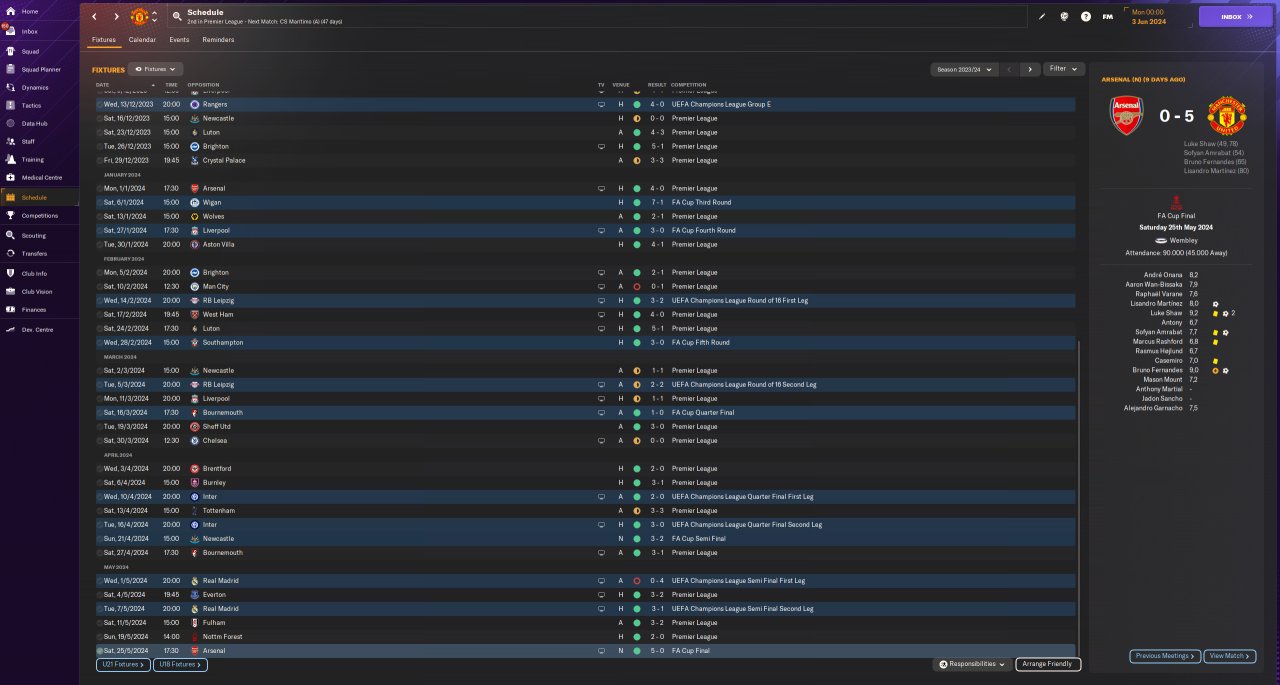1280x685 pixels.
Task: Switch to the Reminders tab
Action: point(218,40)
